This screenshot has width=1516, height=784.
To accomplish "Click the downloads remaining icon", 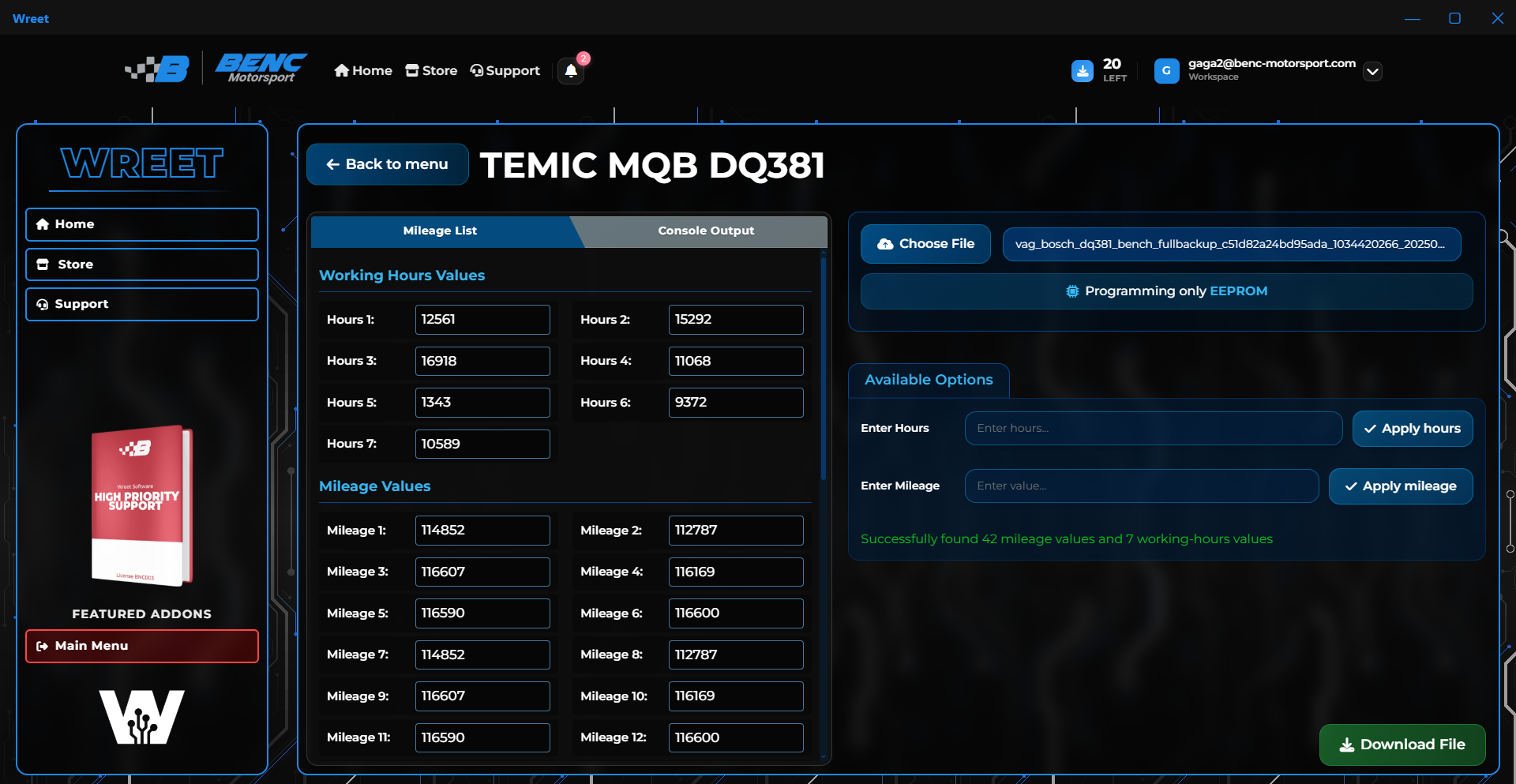I will pyautogui.click(x=1083, y=71).
